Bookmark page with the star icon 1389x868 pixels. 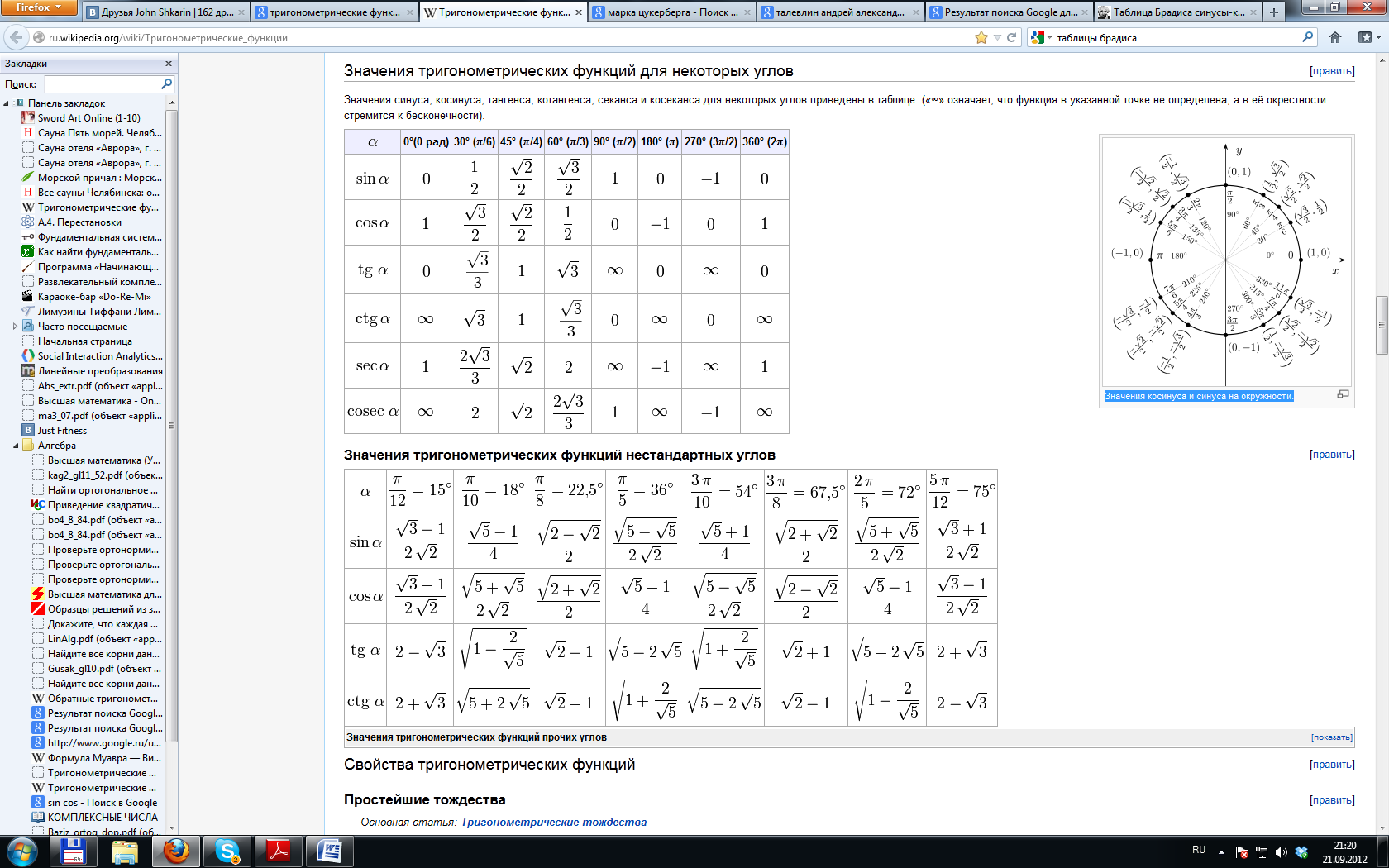click(981, 37)
